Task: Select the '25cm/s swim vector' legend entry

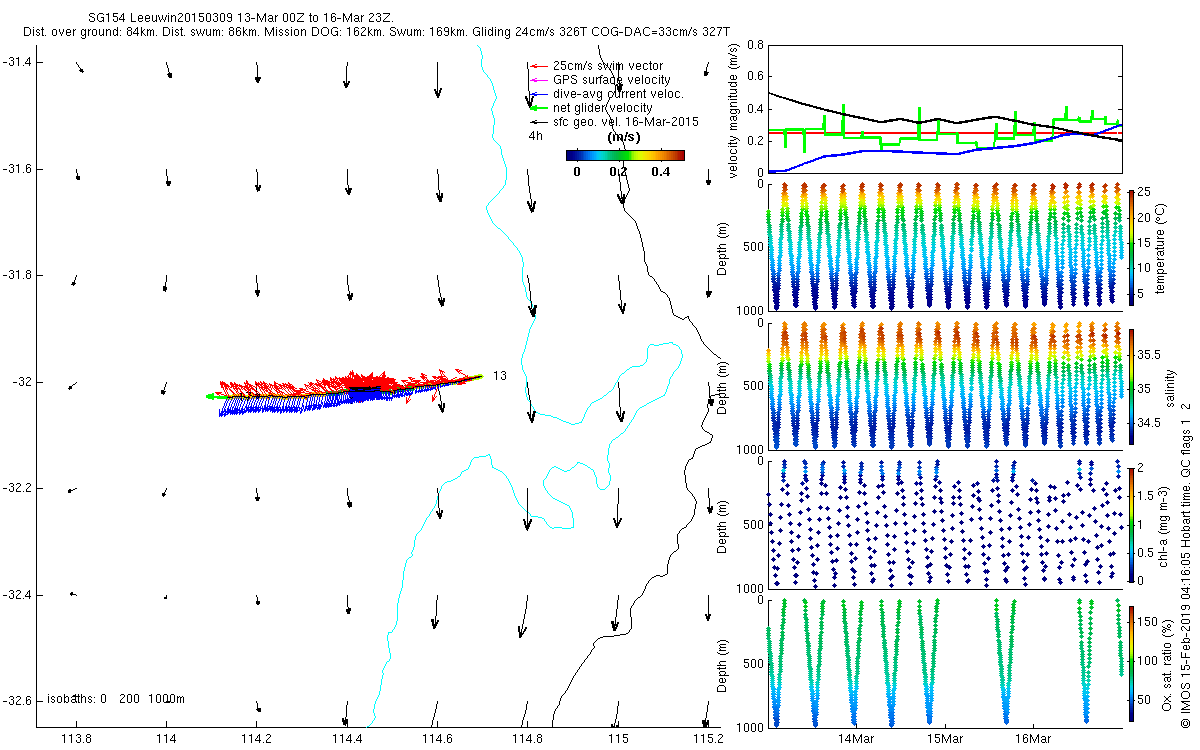Action: 607,66
